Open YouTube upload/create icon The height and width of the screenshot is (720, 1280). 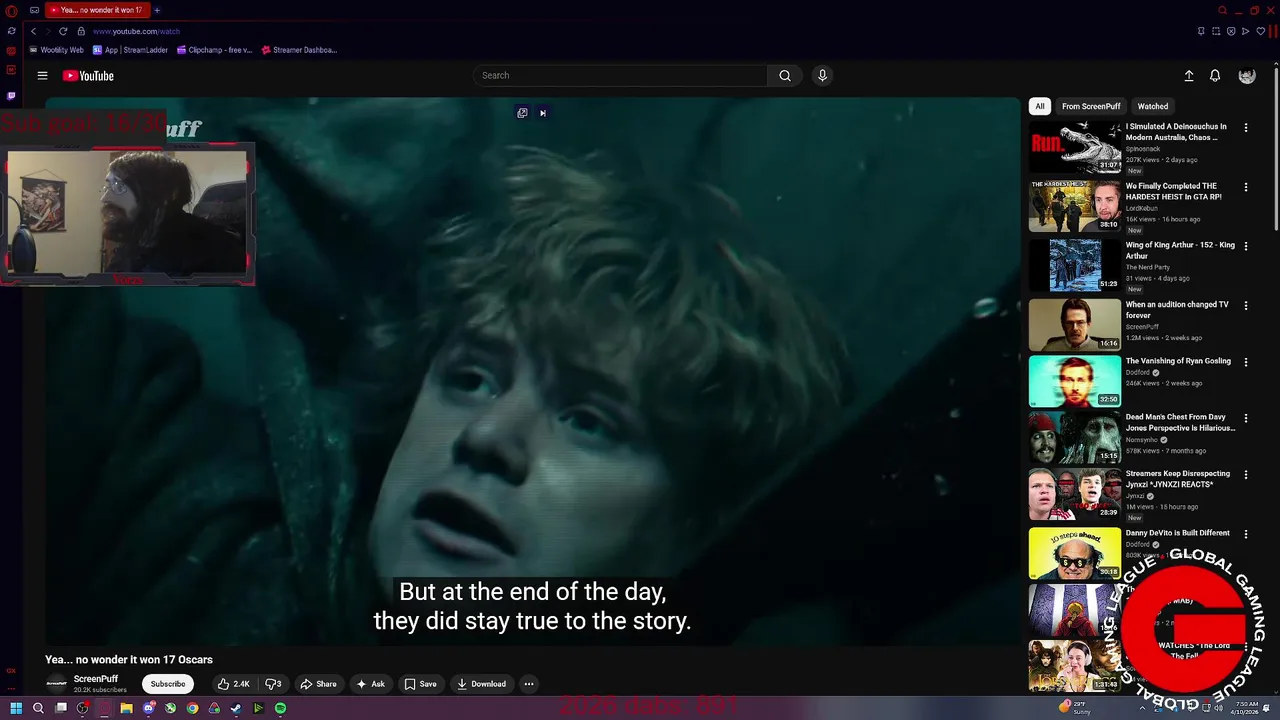tap(1189, 76)
